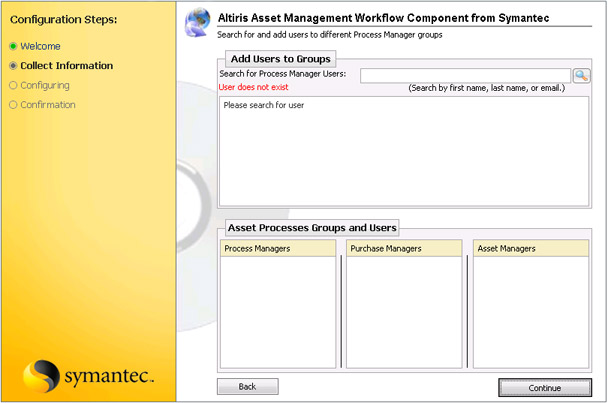Click the 'Search for Process Manager Users:' label
608x403 pixels.
click(283, 74)
